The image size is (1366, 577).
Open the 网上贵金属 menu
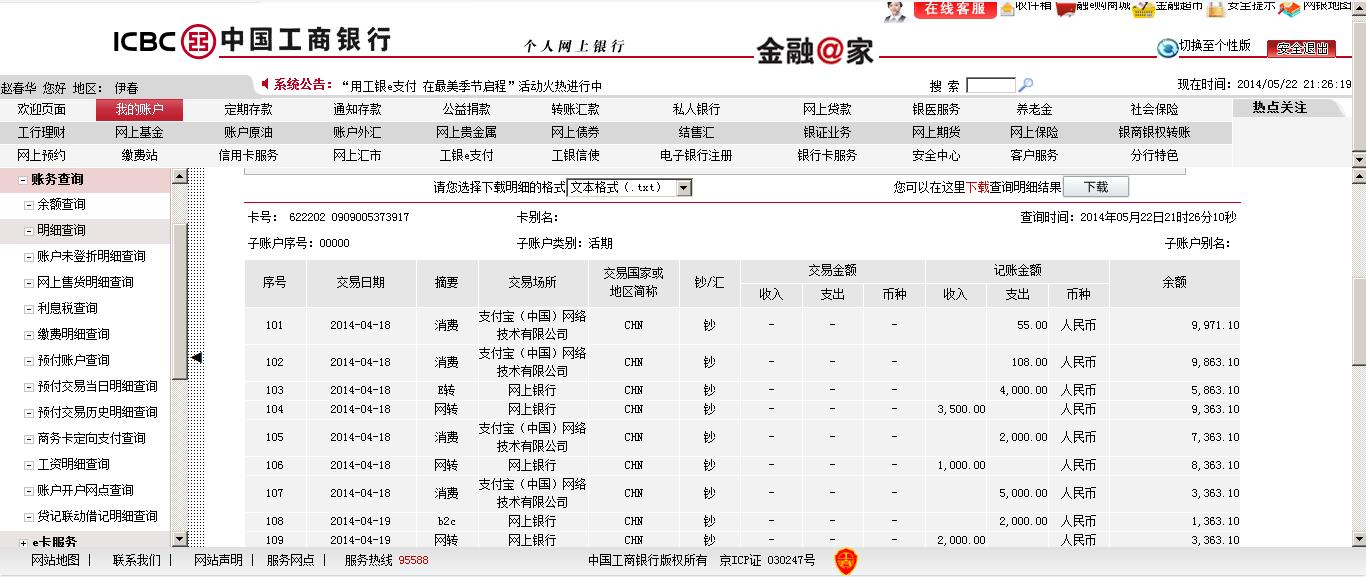[466, 132]
